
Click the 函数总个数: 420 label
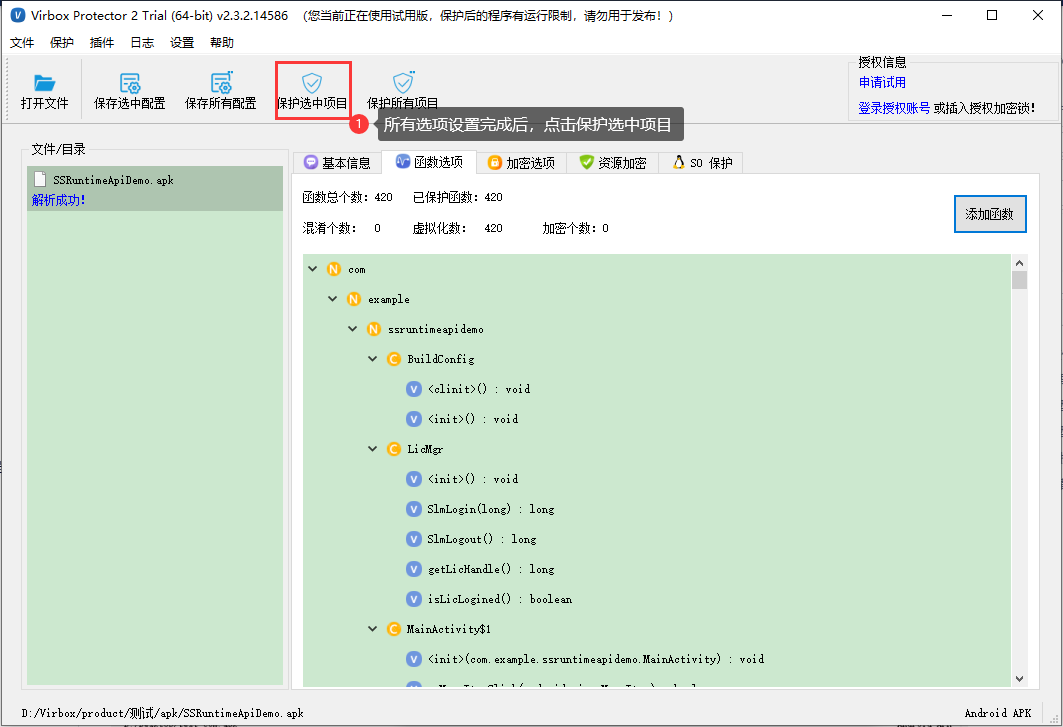(x=347, y=197)
